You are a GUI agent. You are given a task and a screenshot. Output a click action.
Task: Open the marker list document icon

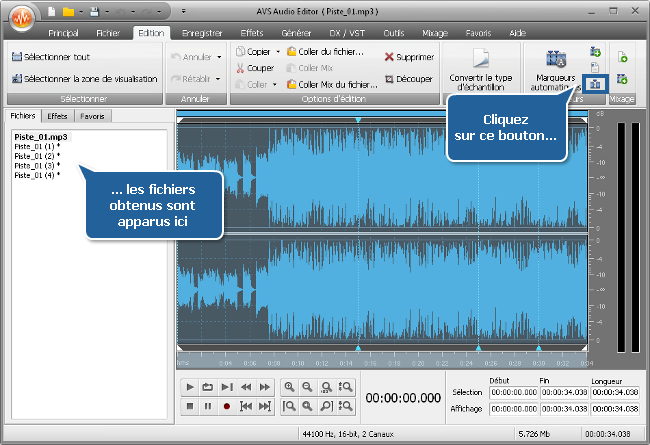click(x=595, y=67)
